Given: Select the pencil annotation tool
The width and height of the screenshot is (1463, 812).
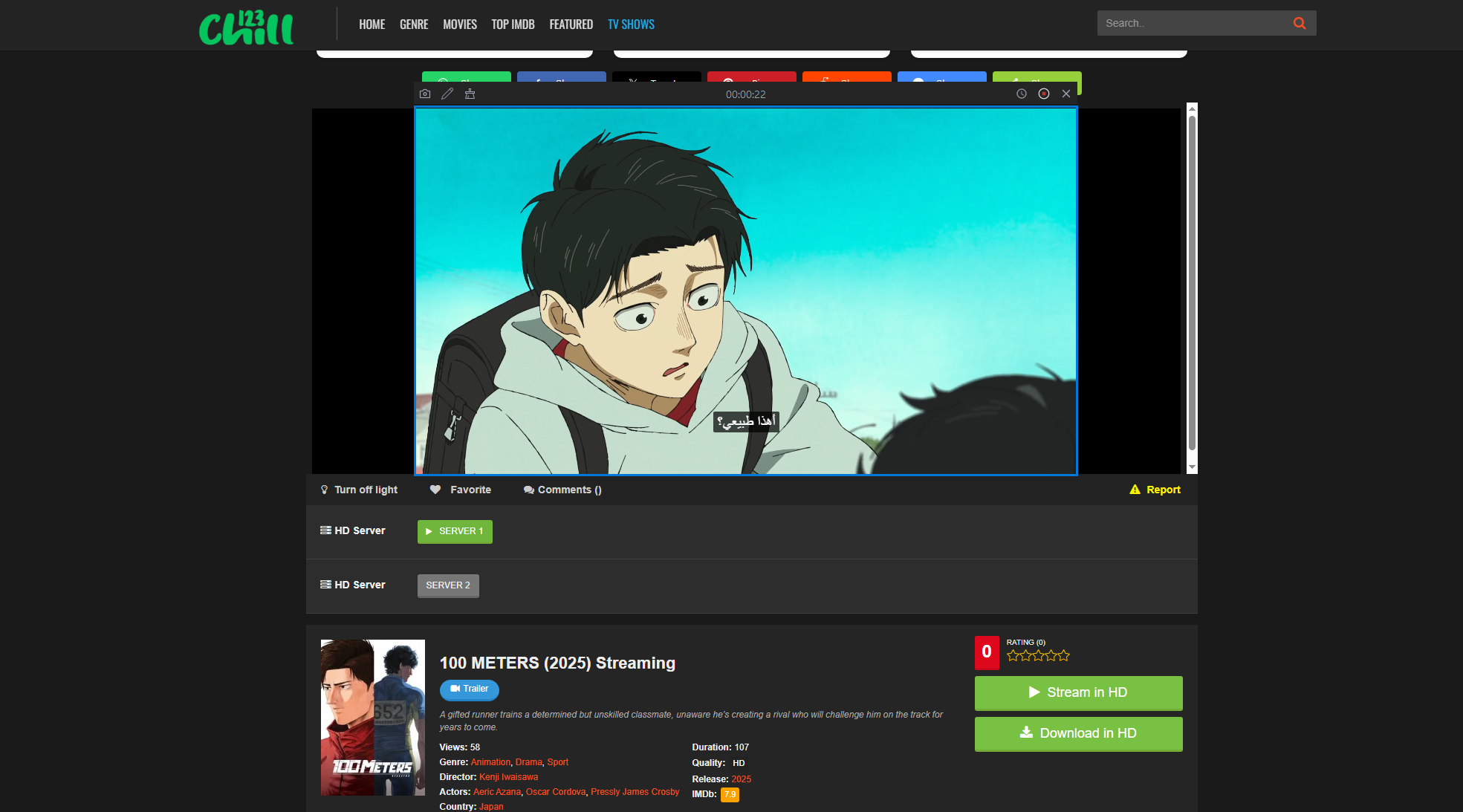Looking at the screenshot, I should click(447, 94).
